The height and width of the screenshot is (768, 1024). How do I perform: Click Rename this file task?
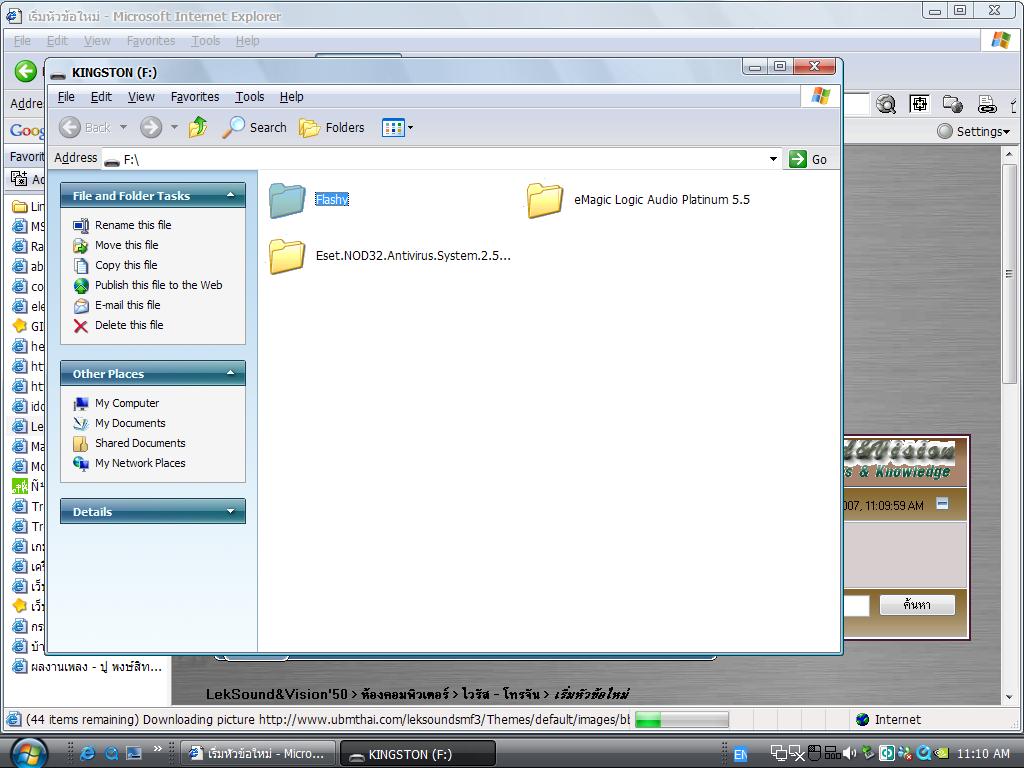tap(123, 225)
